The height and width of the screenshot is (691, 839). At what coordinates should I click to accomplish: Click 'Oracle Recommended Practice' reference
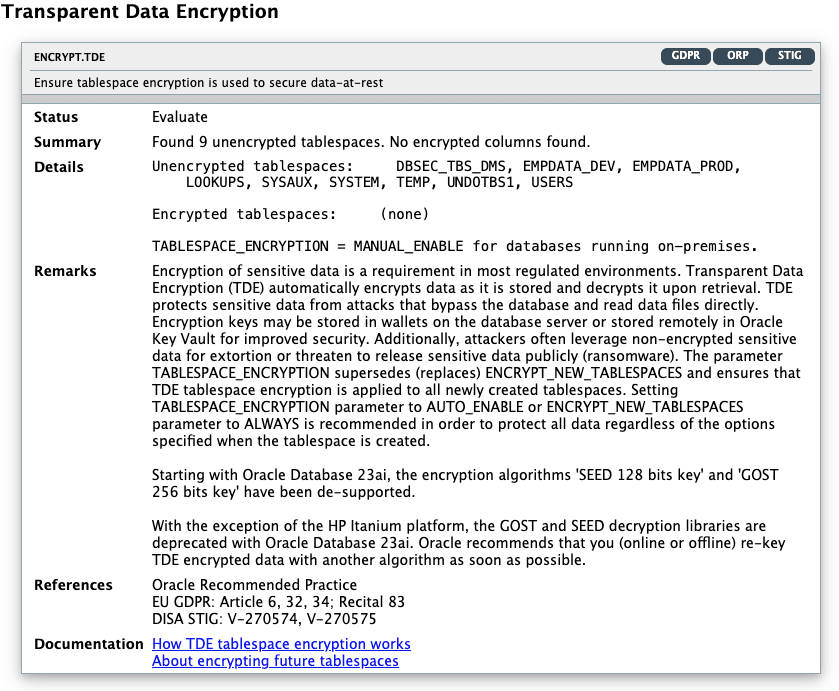254,585
